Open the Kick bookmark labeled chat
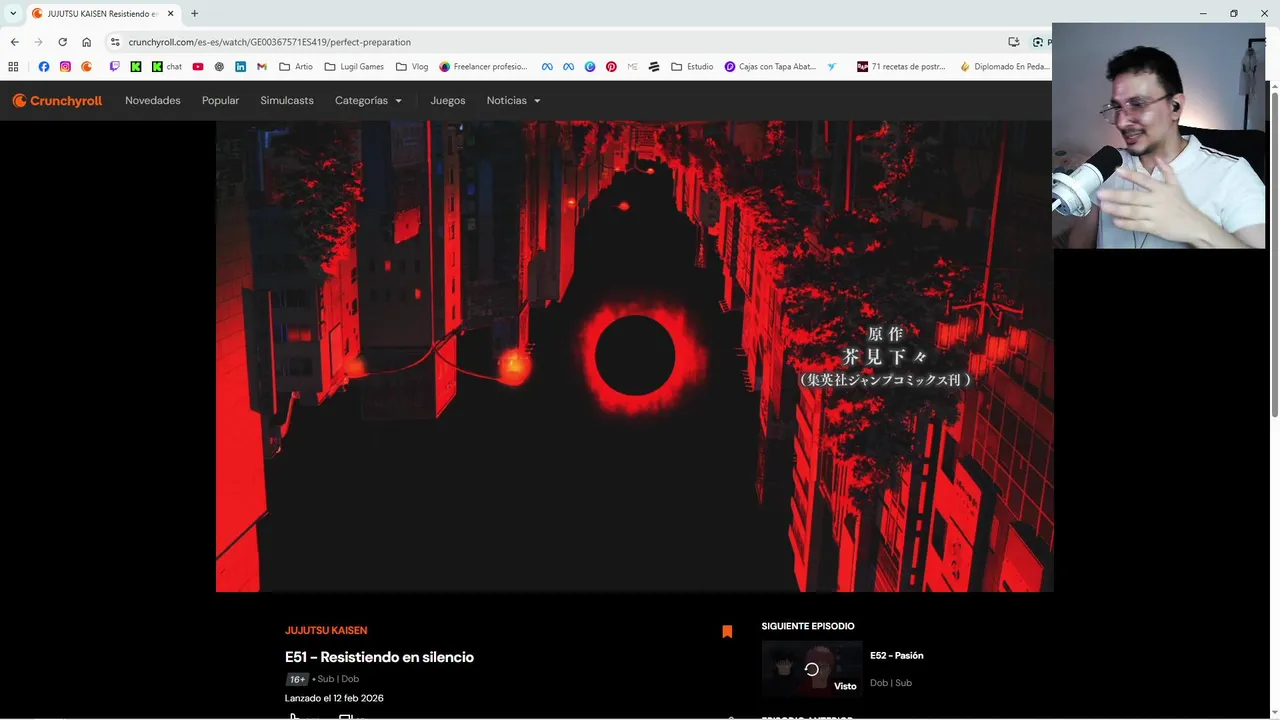The height and width of the screenshot is (720, 1280). pos(167,67)
